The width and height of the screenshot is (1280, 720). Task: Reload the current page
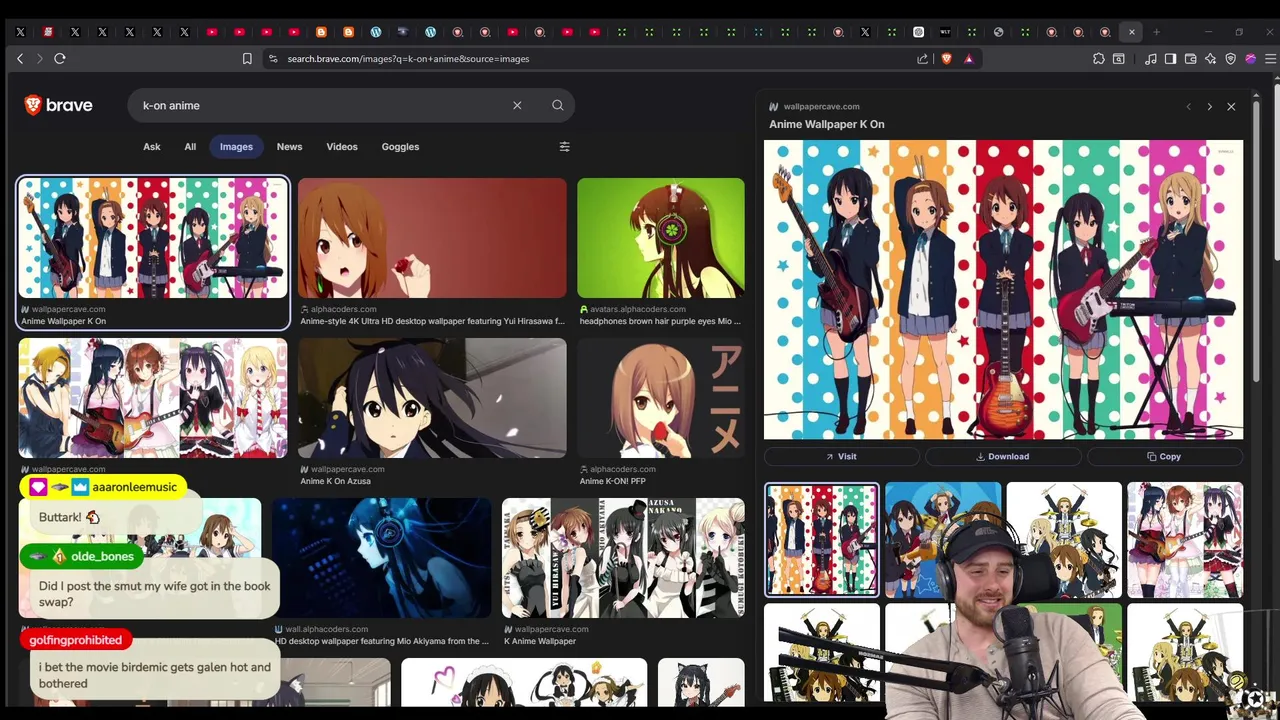tap(60, 59)
